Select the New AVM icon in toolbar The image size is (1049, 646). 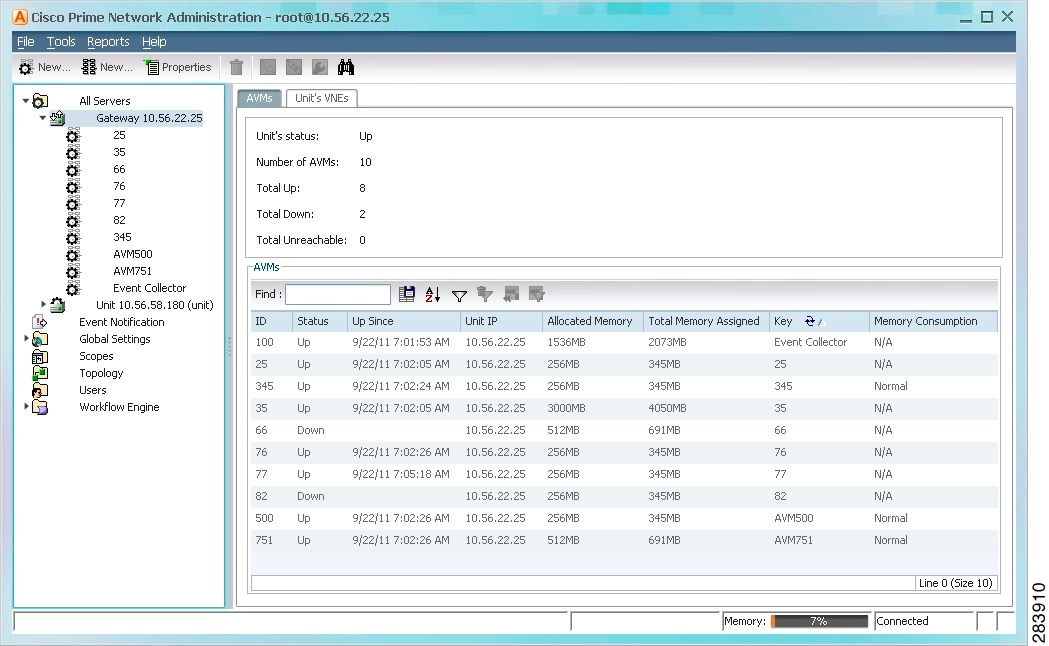point(44,67)
